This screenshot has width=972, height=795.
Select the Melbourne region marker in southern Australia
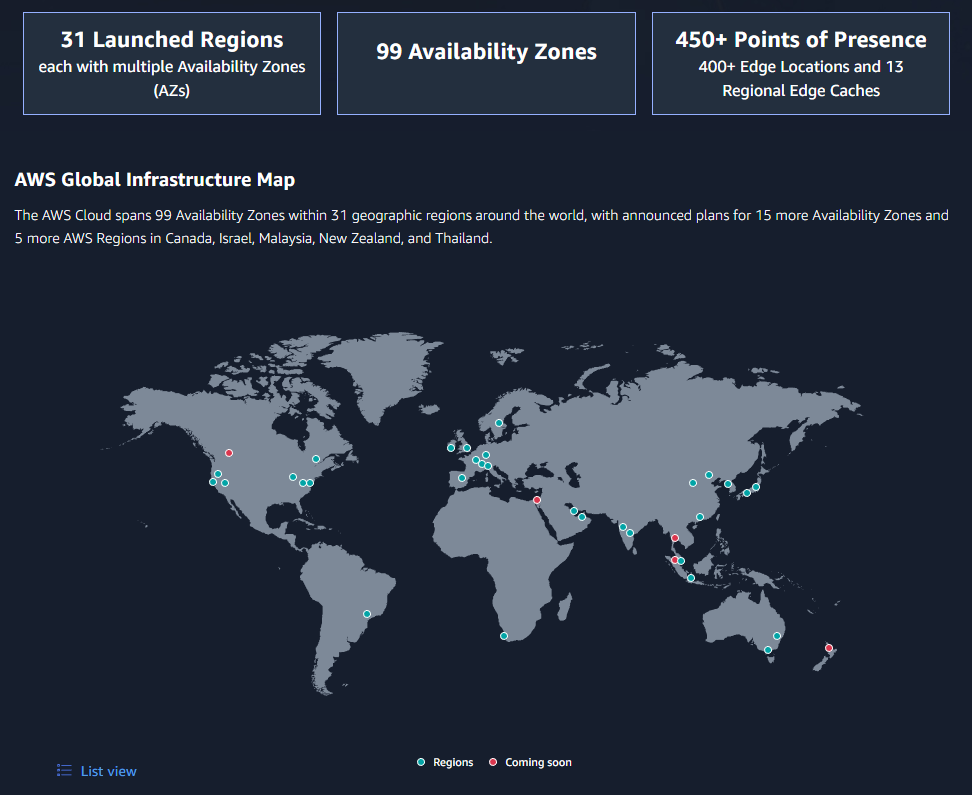coord(768,650)
